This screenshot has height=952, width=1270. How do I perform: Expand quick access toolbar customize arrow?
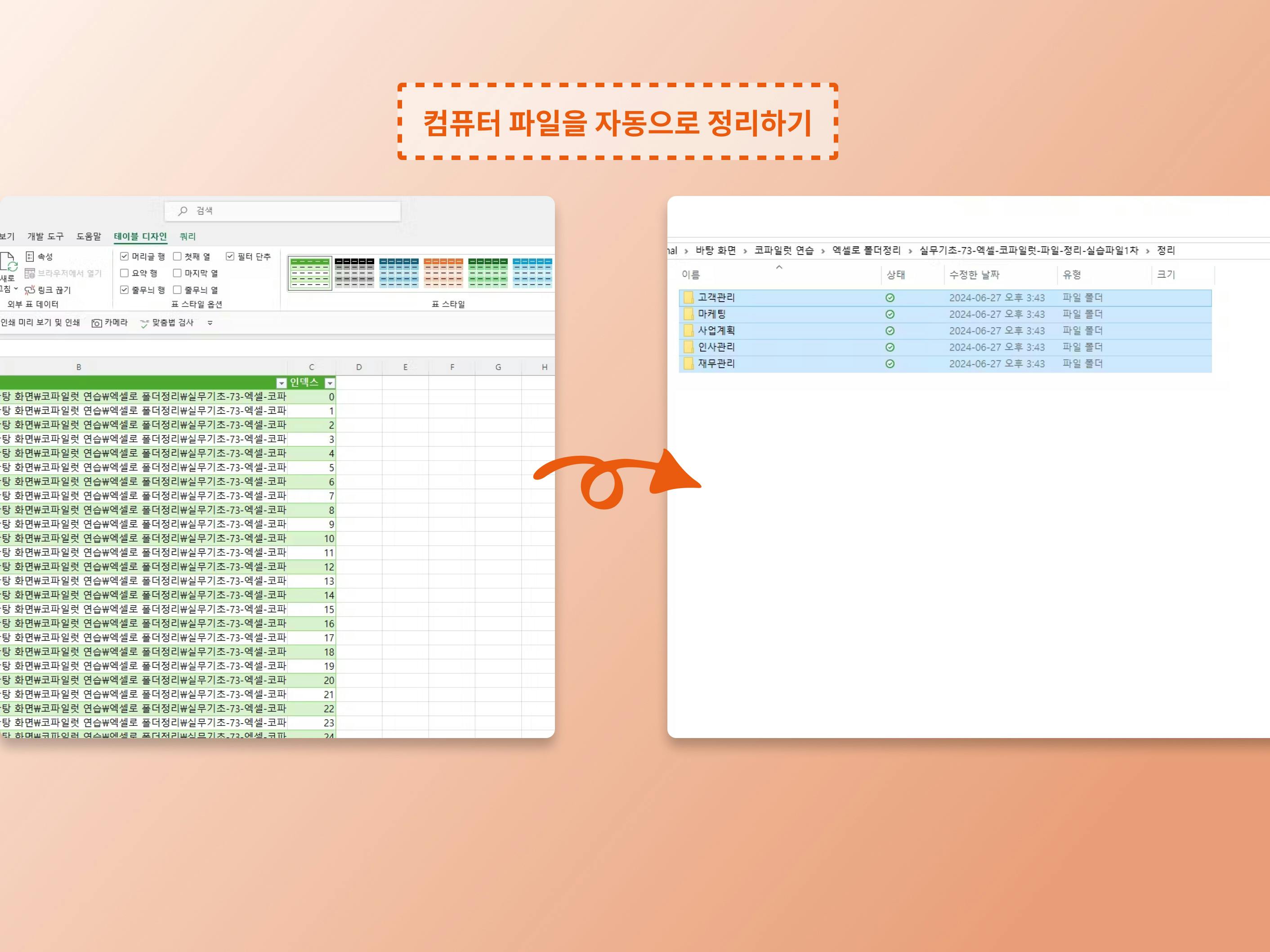(x=210, y=323)
